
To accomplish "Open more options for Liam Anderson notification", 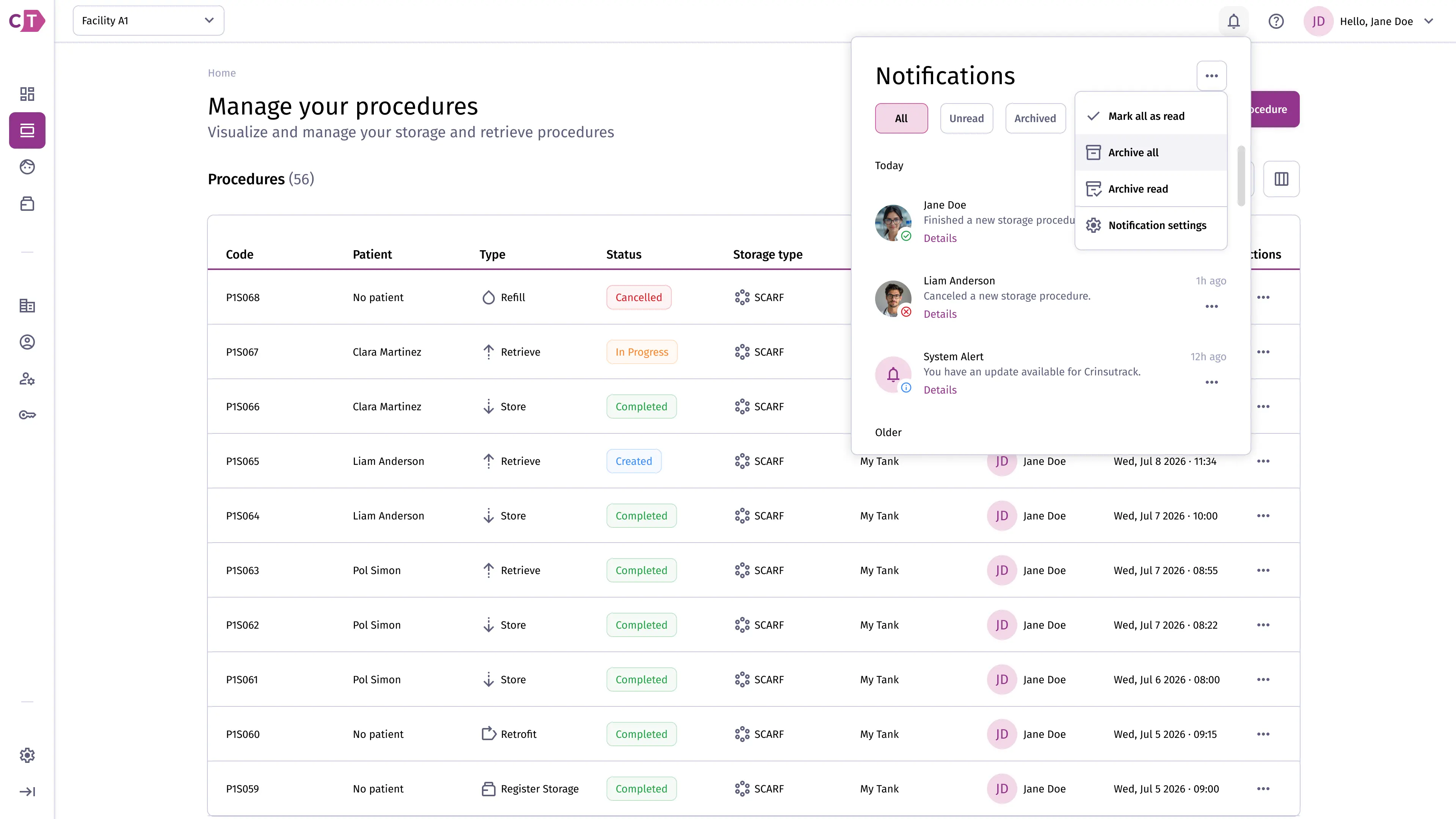I will point(1211,306).
